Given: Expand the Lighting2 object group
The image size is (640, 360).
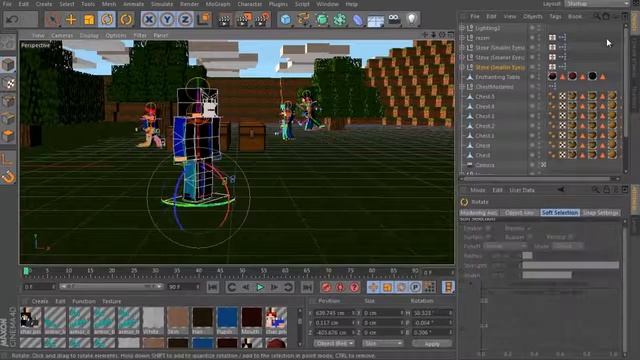Looking at the screenshot, I should [x=462, y=28].
